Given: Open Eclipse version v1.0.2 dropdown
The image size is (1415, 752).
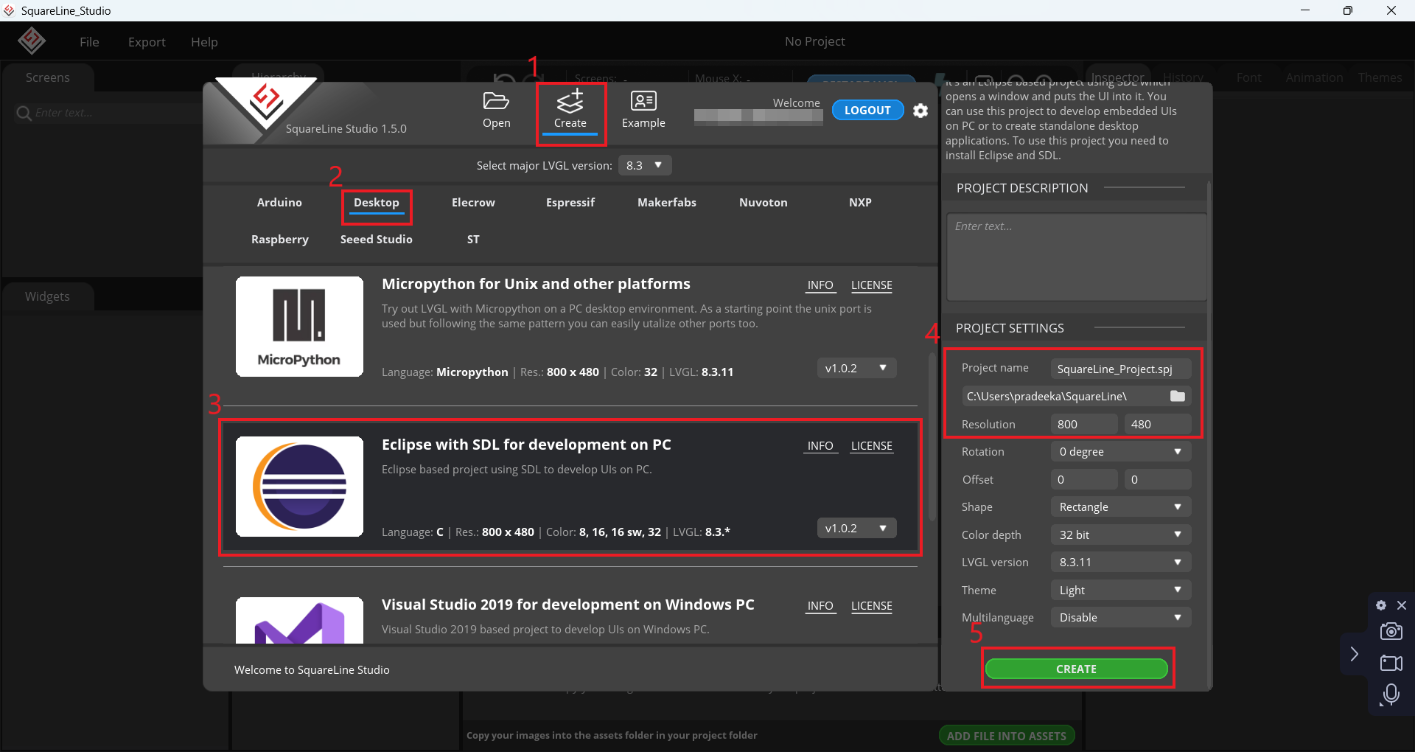Looking at the screenshot, I should click(856, 528).
